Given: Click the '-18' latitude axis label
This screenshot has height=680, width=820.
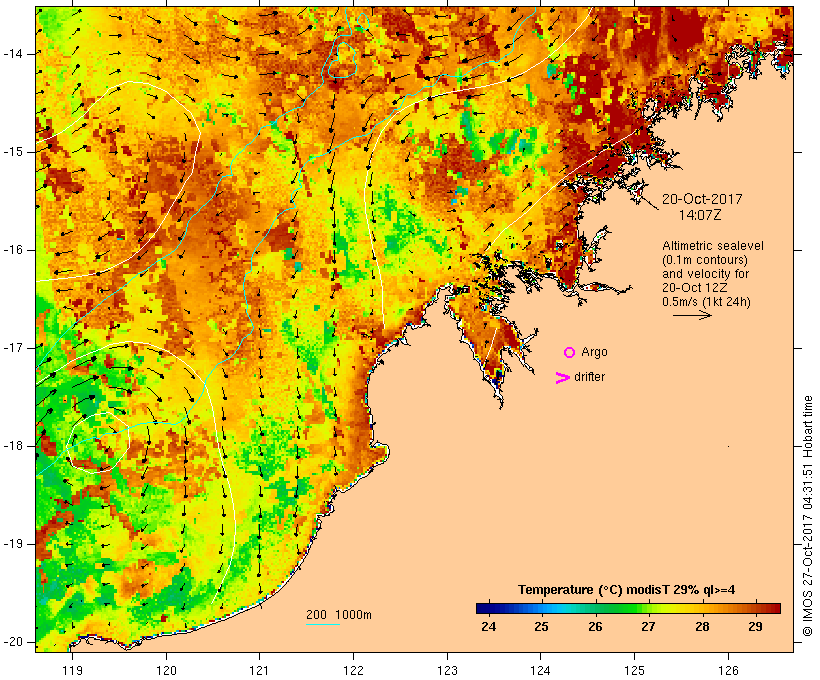Looking at the screenshot, I should [x=13, y=446].
